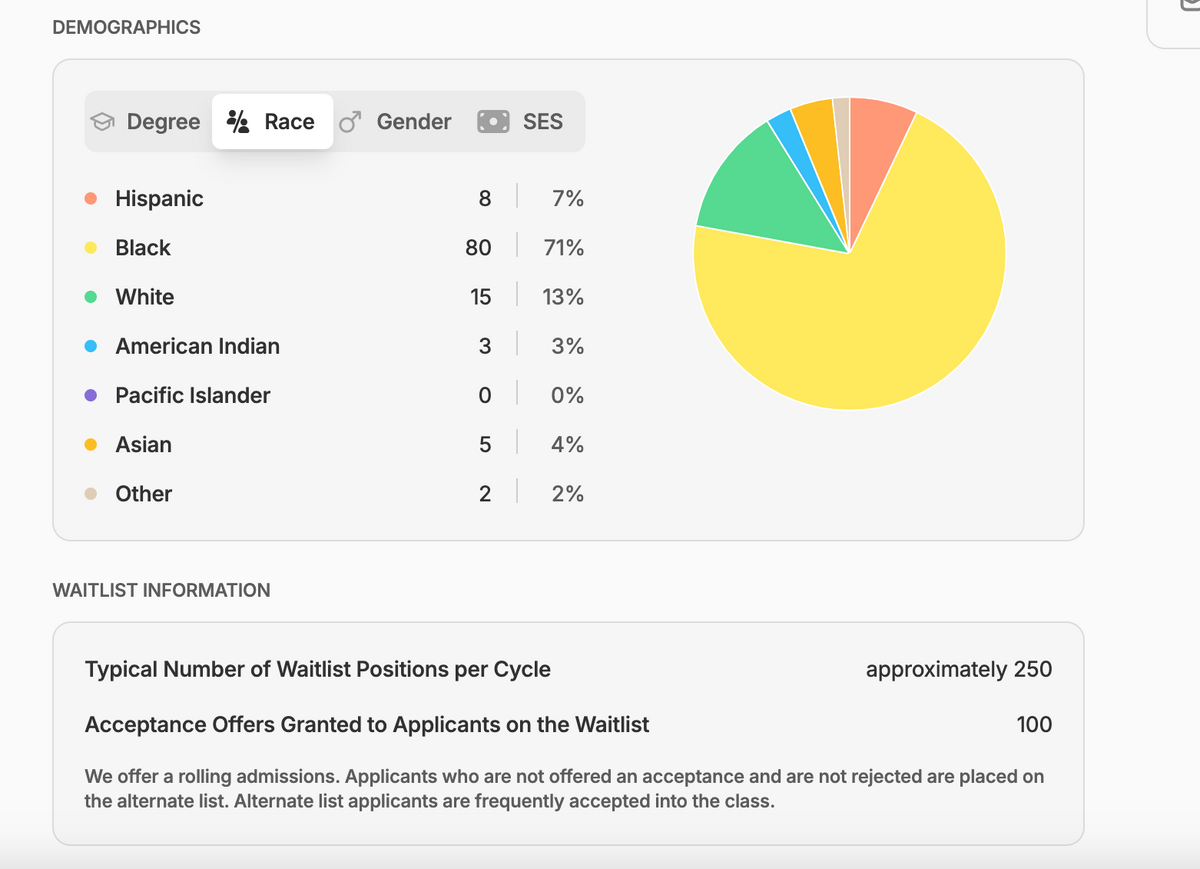Click the Asian legend label
This screenshot has width=1200, height=869.
pyautogui.click(x=143, y=445)
